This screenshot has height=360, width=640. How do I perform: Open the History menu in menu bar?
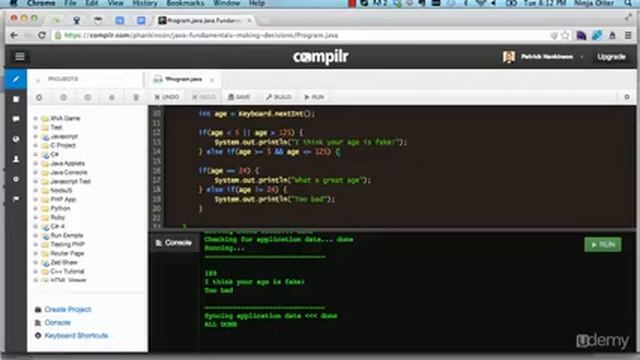(x=145, y=3)
